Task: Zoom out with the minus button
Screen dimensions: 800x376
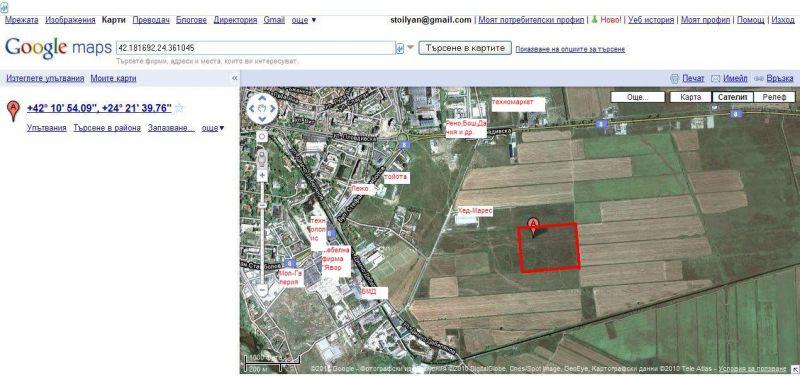Action: tap(262, 290)
